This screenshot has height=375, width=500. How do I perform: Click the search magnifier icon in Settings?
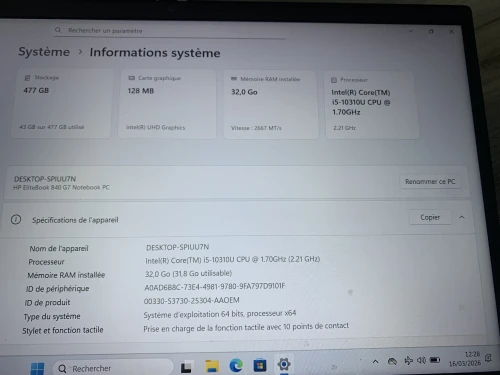pos(58,30)
